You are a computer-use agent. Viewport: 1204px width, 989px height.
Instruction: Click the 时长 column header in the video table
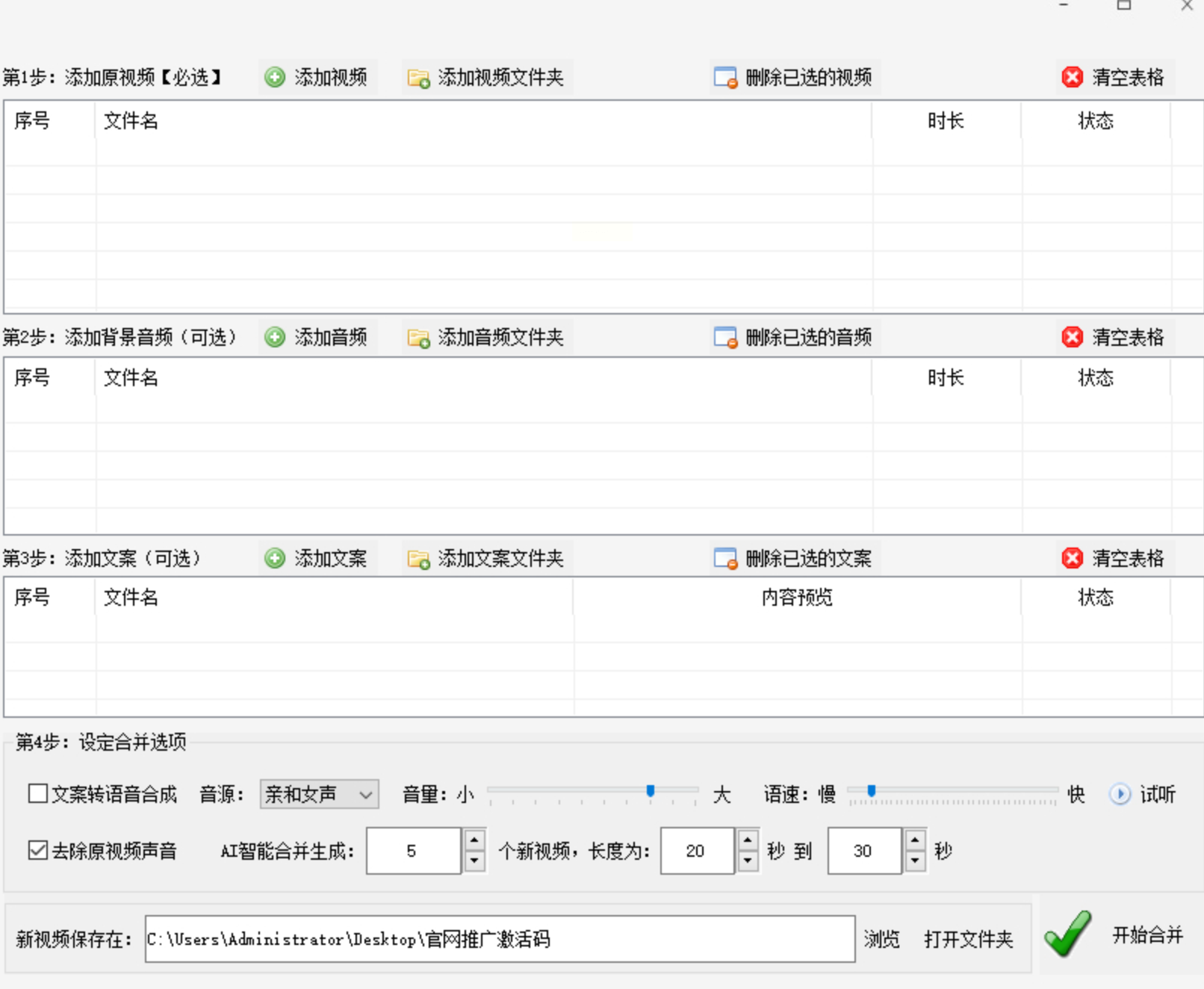tap(946, 120)
